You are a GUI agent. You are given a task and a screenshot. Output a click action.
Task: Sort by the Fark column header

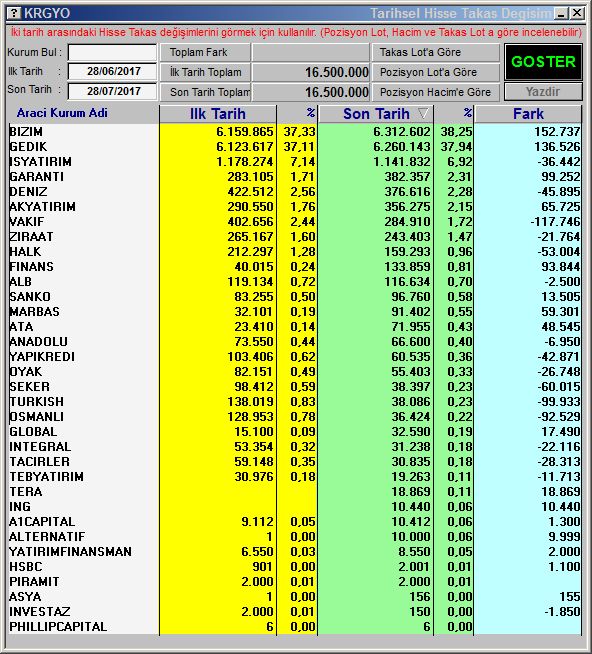[x=528, y=114]
